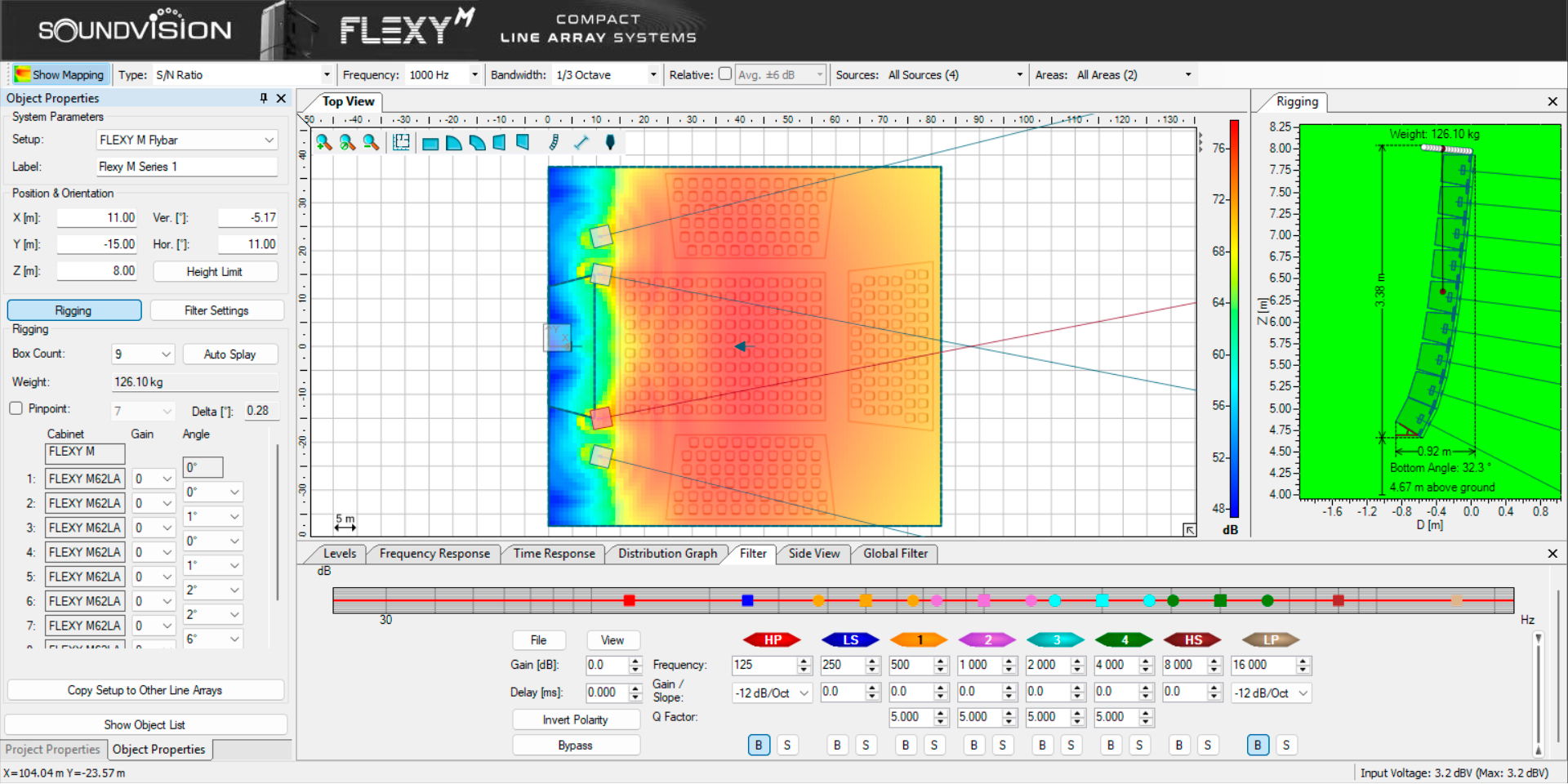Click the Label field Flexy M Series 1
Image resolution: width=1568 pixels, height=784 pixels.
tap(187, 167)
